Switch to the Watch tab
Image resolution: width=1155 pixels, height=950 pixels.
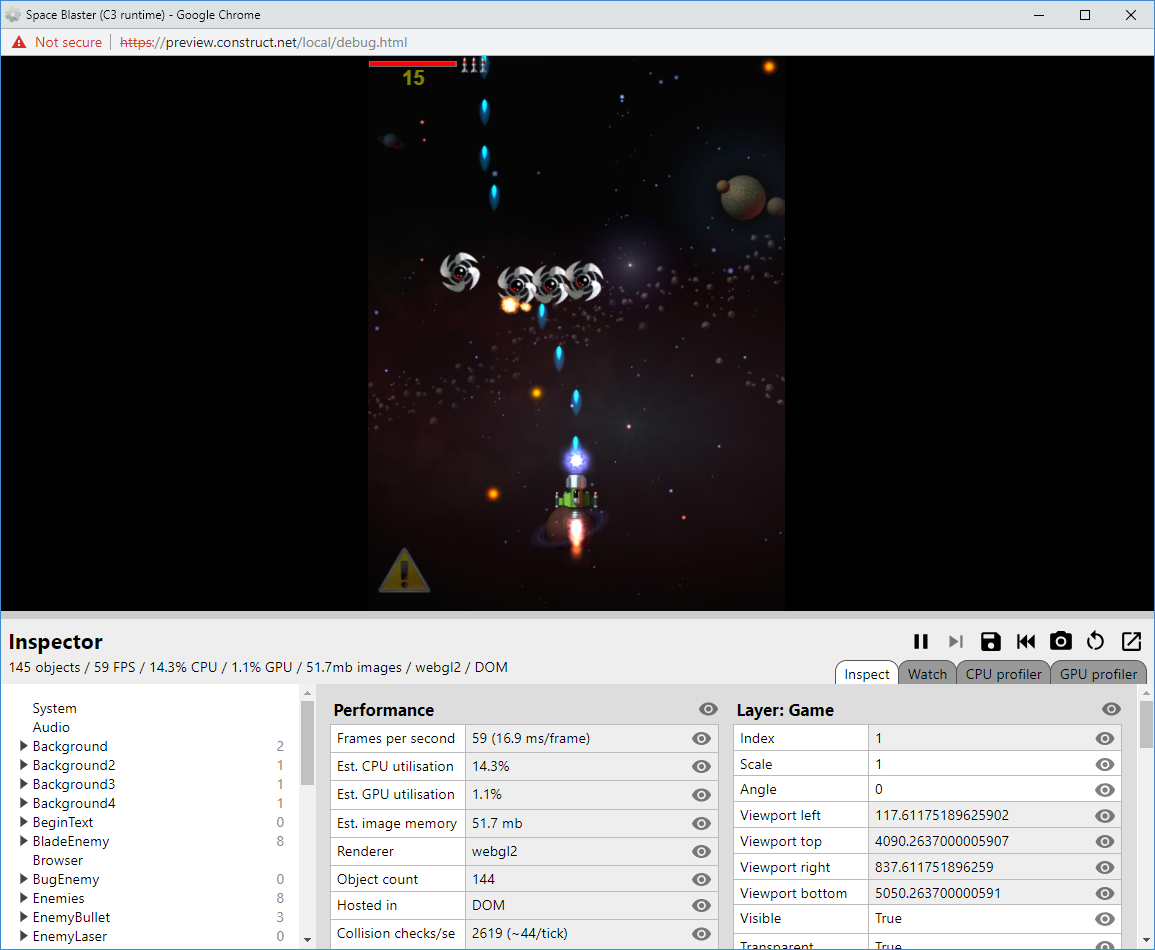[x=927, y=674]
